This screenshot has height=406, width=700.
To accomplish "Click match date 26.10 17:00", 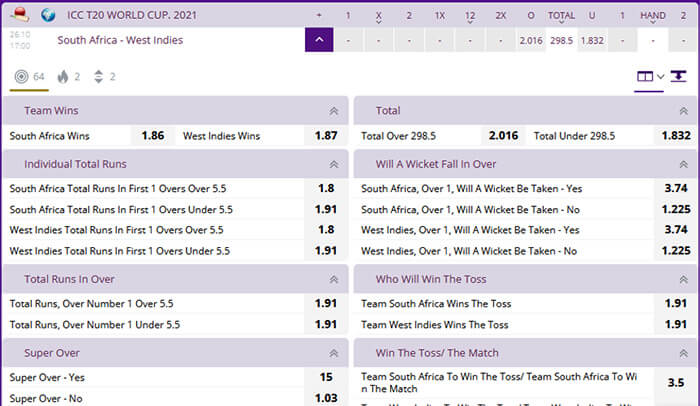I will 20,40.
